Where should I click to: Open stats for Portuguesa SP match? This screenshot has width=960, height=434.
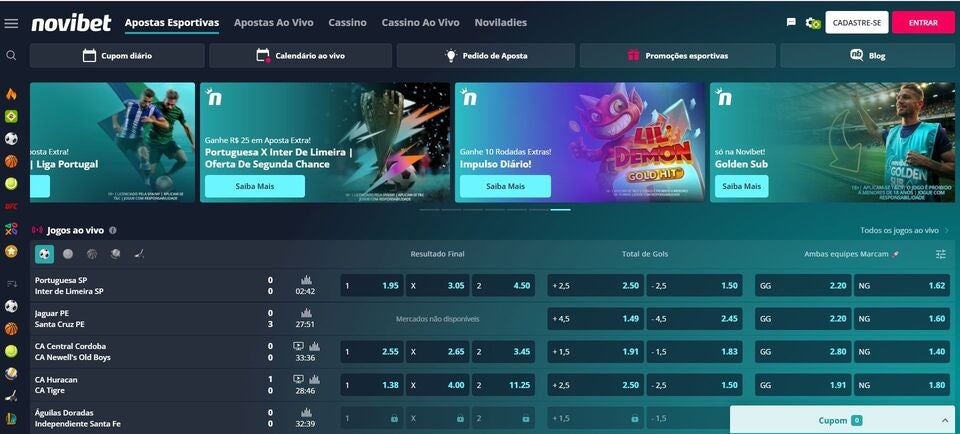point(306,280)
